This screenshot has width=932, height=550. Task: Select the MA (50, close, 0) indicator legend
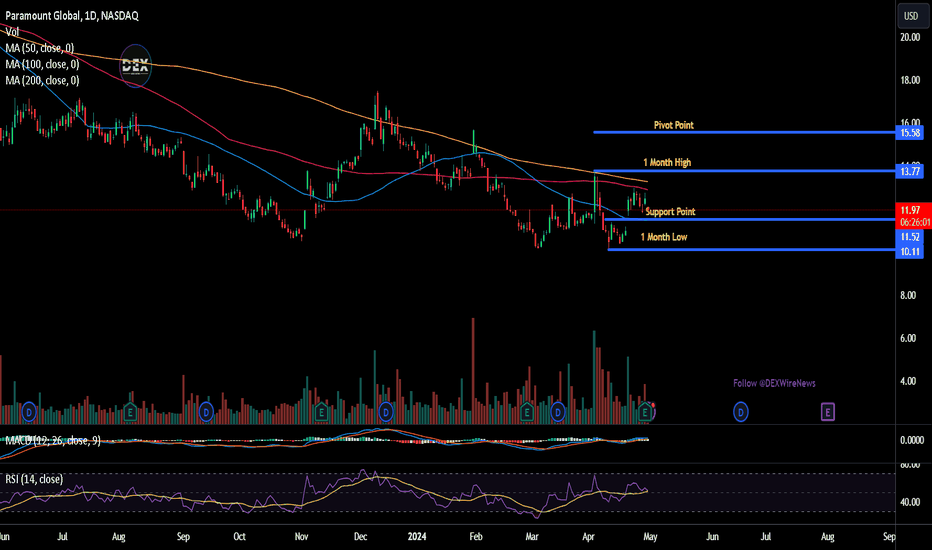(40, 48)
